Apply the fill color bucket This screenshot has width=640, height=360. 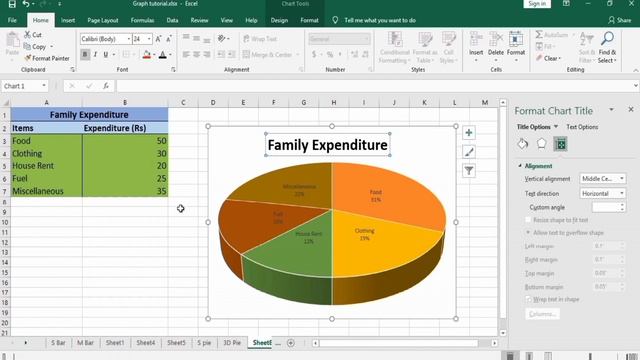click(x=147, y=54)
